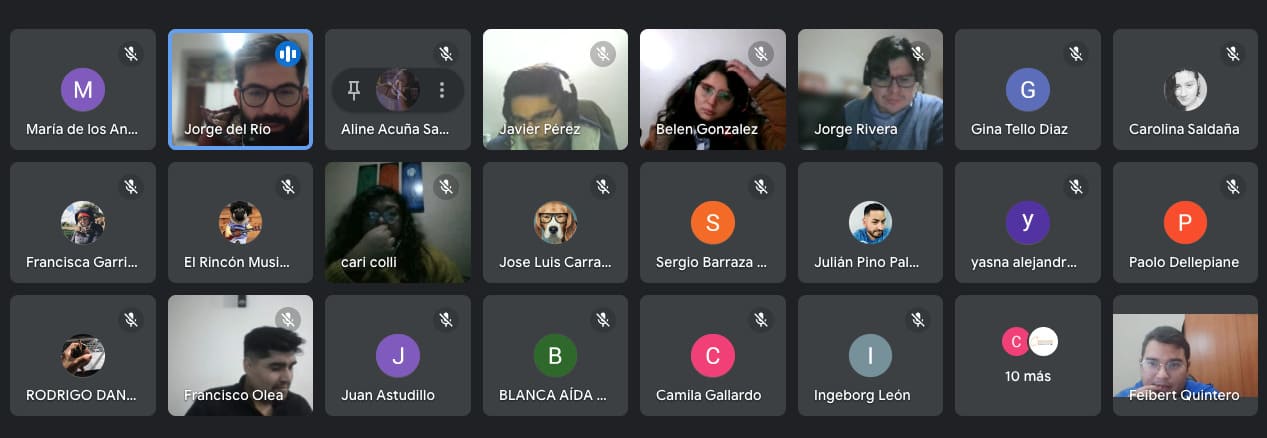Click Jorge del Río's speaking audio indicator
The image size is (1267, 438).
[288, 54]
